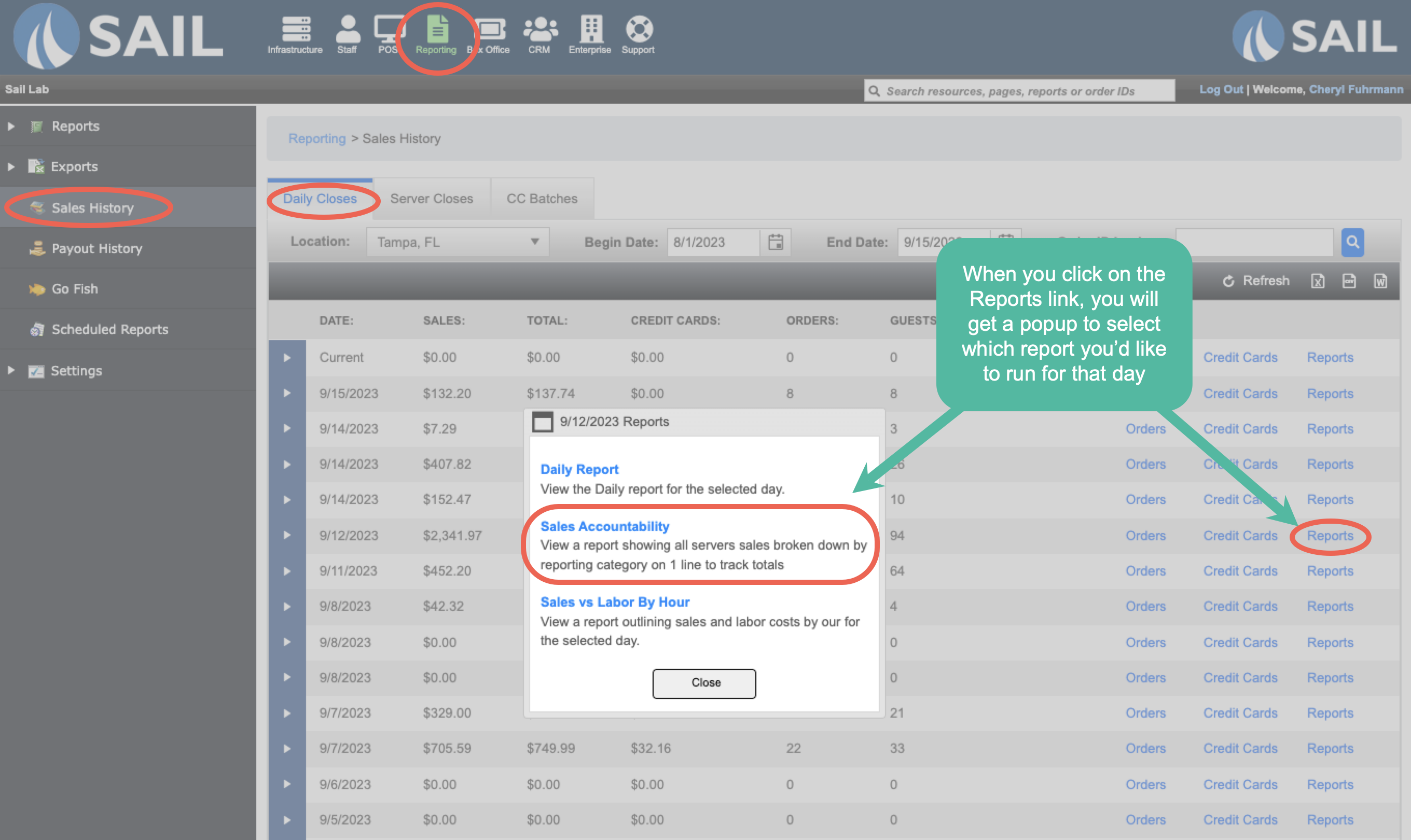Export table to Word icon

[x=1380, y=281]
